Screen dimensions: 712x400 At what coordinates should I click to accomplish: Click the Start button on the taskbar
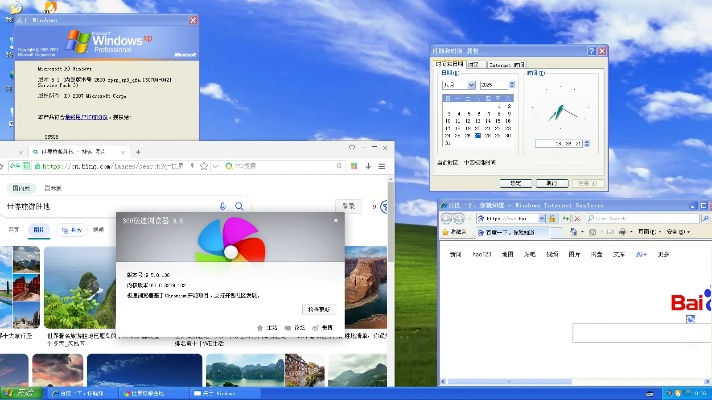click(21, 393)
